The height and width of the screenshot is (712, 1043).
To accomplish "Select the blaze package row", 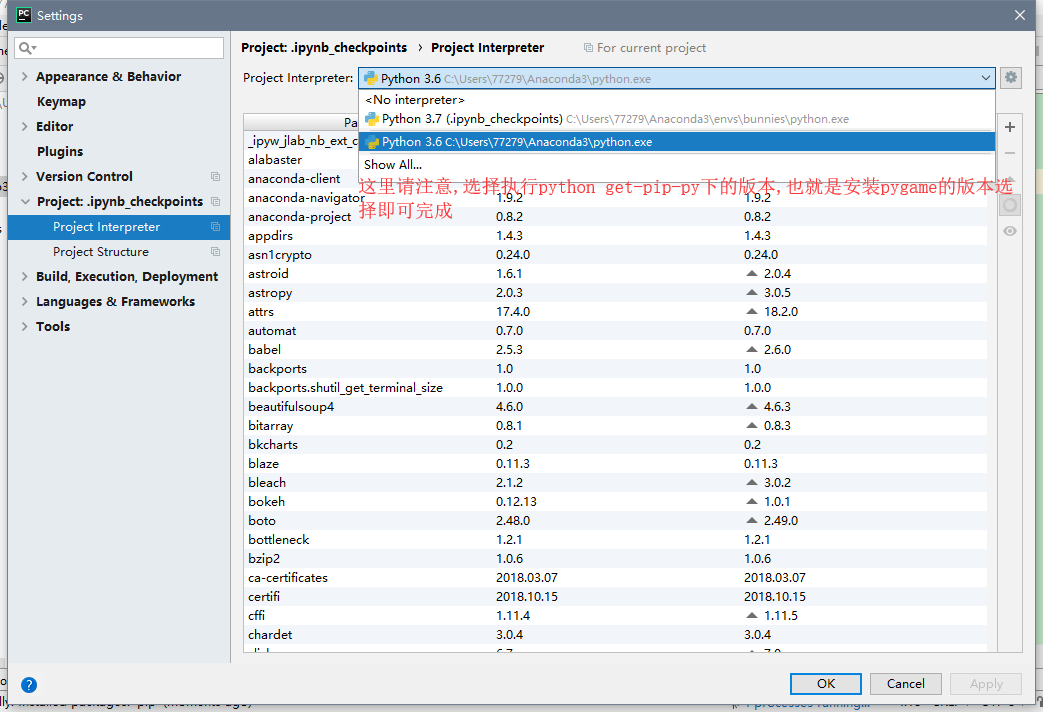I will 615,463.
